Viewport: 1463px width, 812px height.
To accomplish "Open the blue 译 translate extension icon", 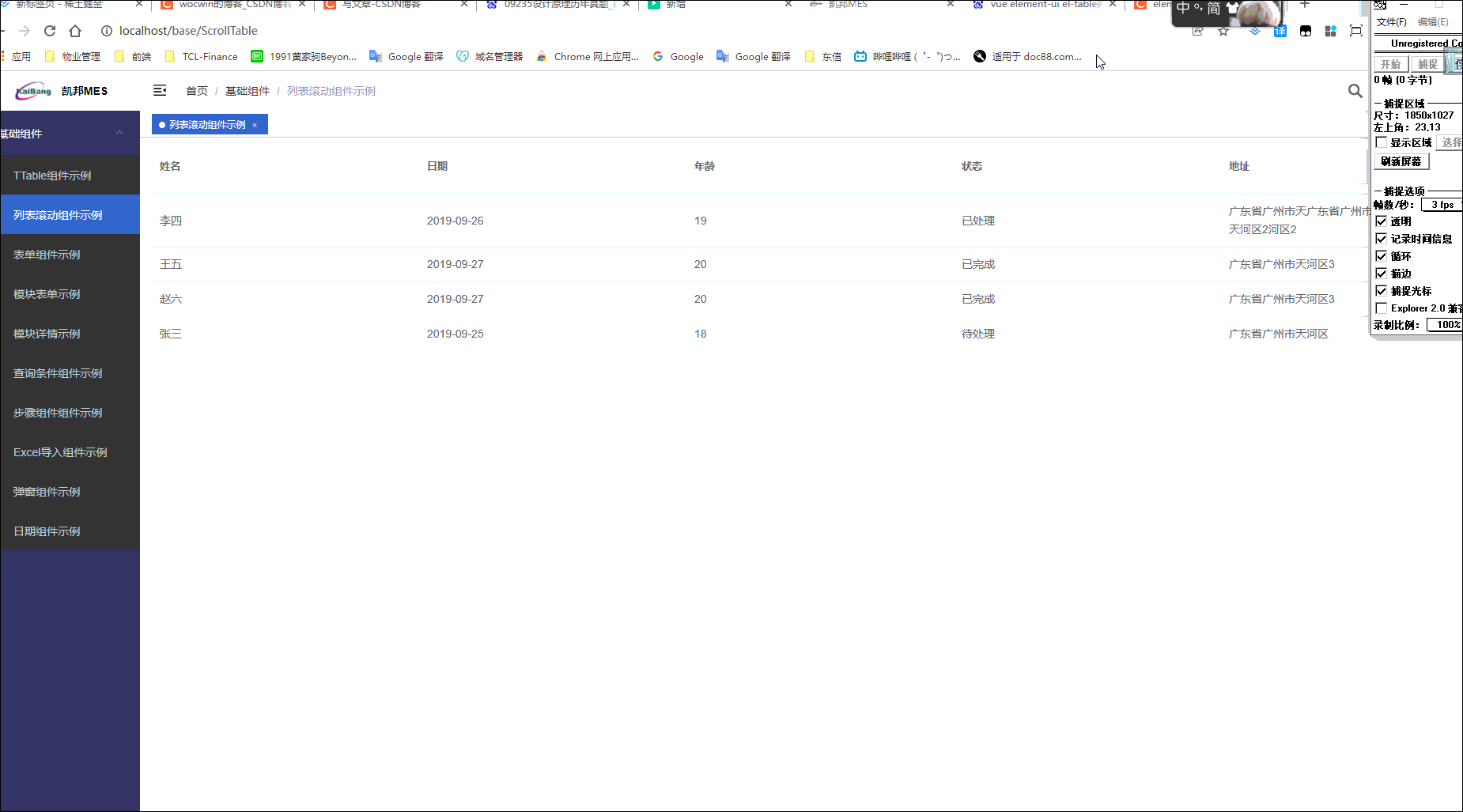I will pyautogui.click(x=1280, y=31).
